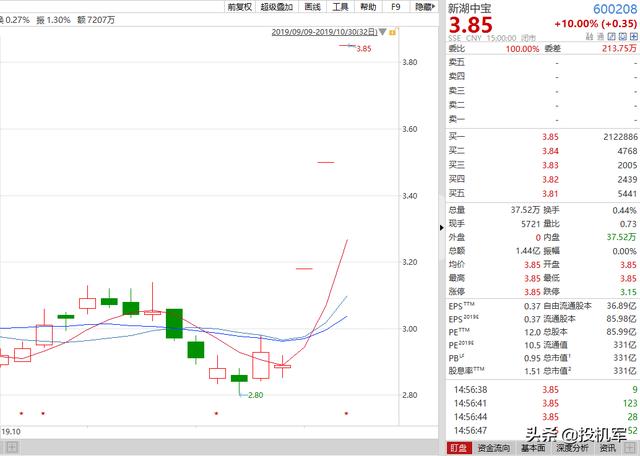Click the plus icon at bottom-right of tabs

click(x=630, y=448)
